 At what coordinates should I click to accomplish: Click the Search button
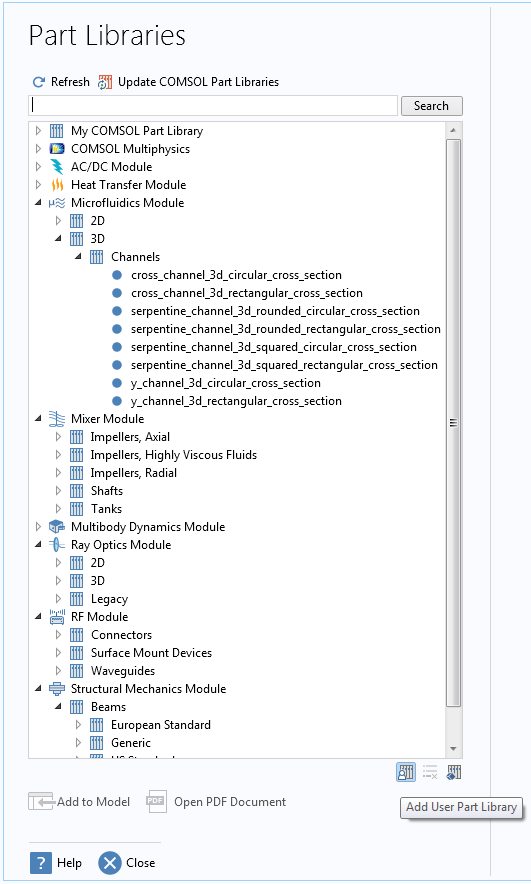[432, 106]
